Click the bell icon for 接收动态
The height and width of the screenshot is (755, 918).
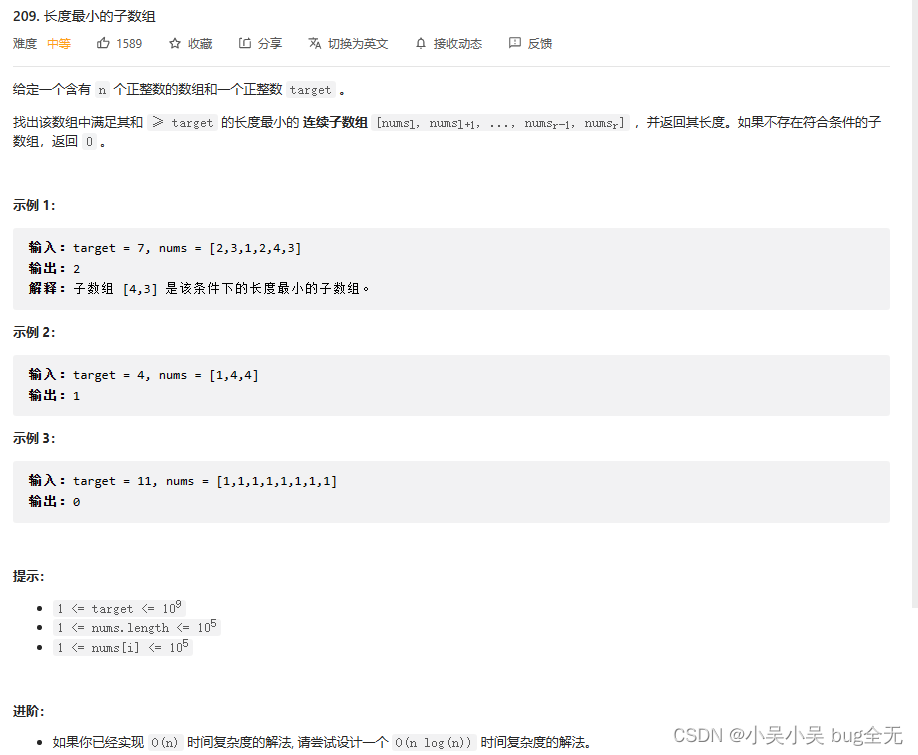[x=421, y=43]
